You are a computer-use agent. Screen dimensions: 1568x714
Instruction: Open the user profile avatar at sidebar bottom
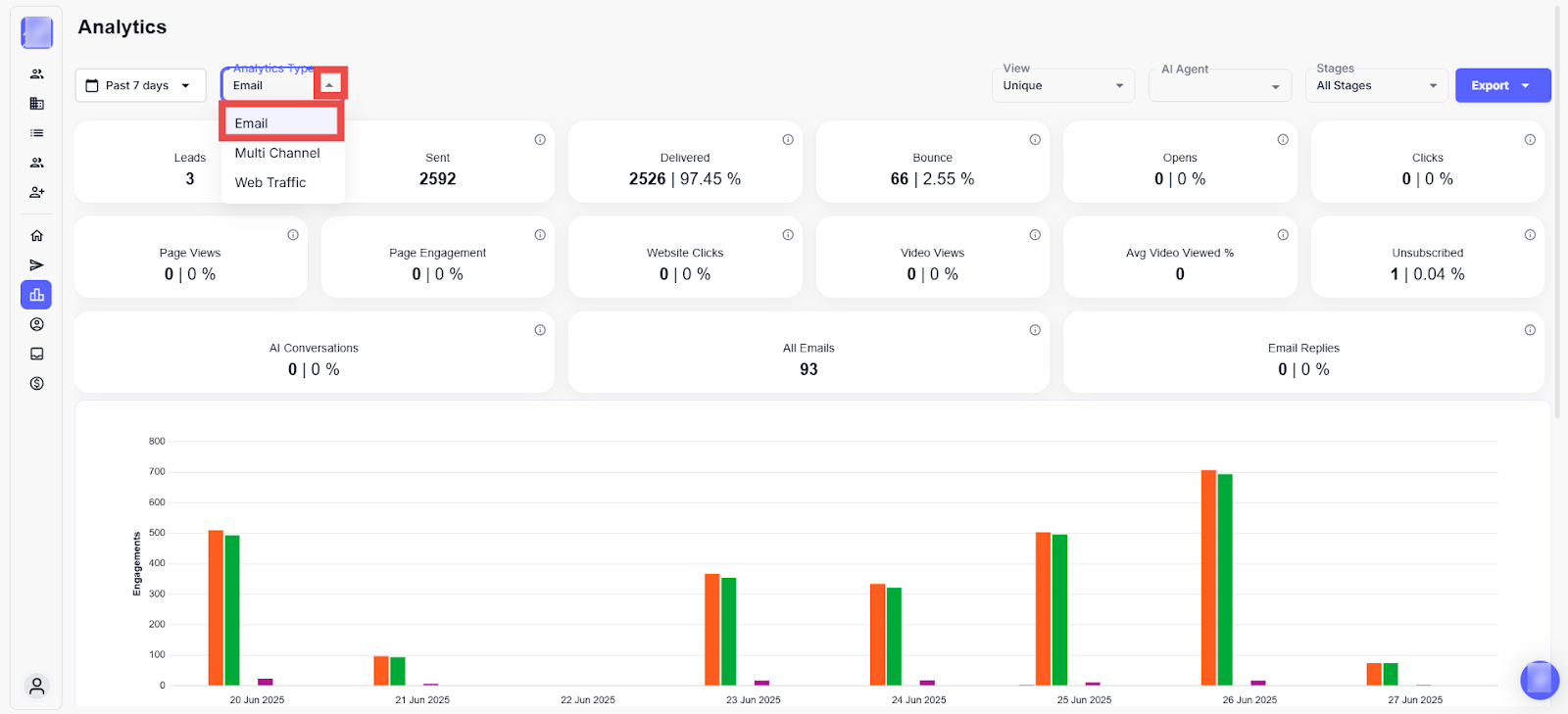36,687
